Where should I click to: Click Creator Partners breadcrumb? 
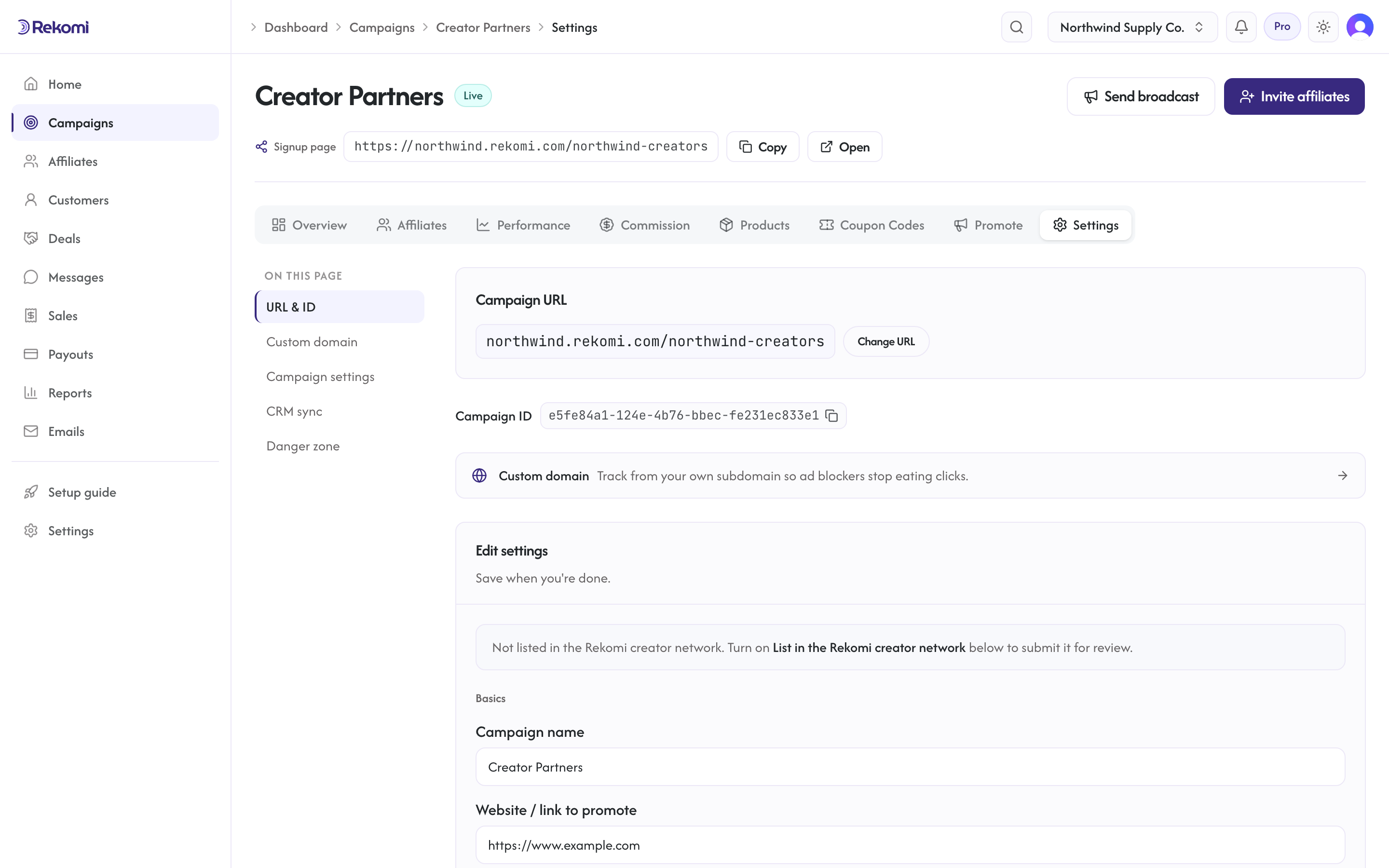coord(483,27)
